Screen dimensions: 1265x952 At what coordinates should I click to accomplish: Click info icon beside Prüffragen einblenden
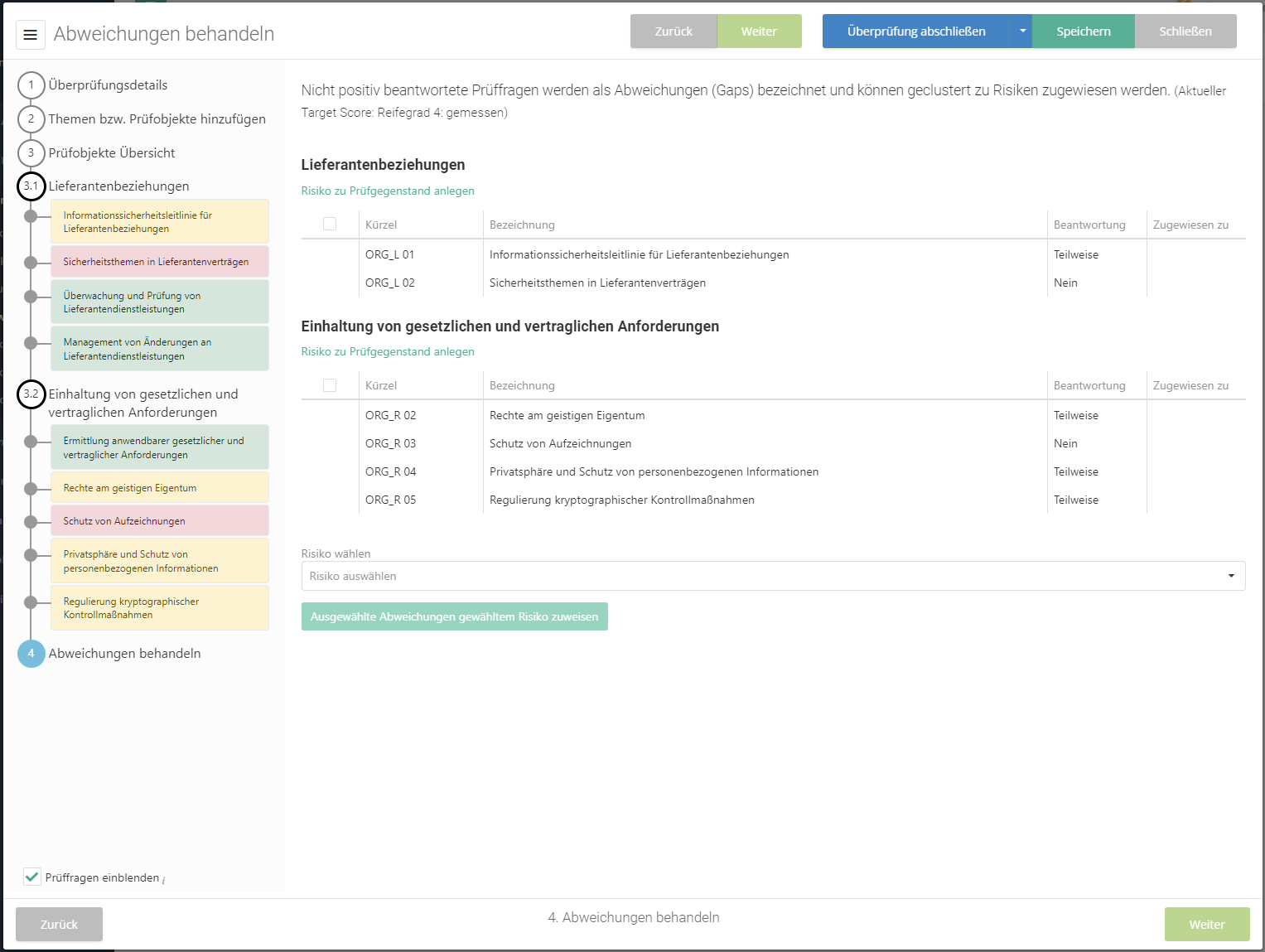(x=164, y=880)
